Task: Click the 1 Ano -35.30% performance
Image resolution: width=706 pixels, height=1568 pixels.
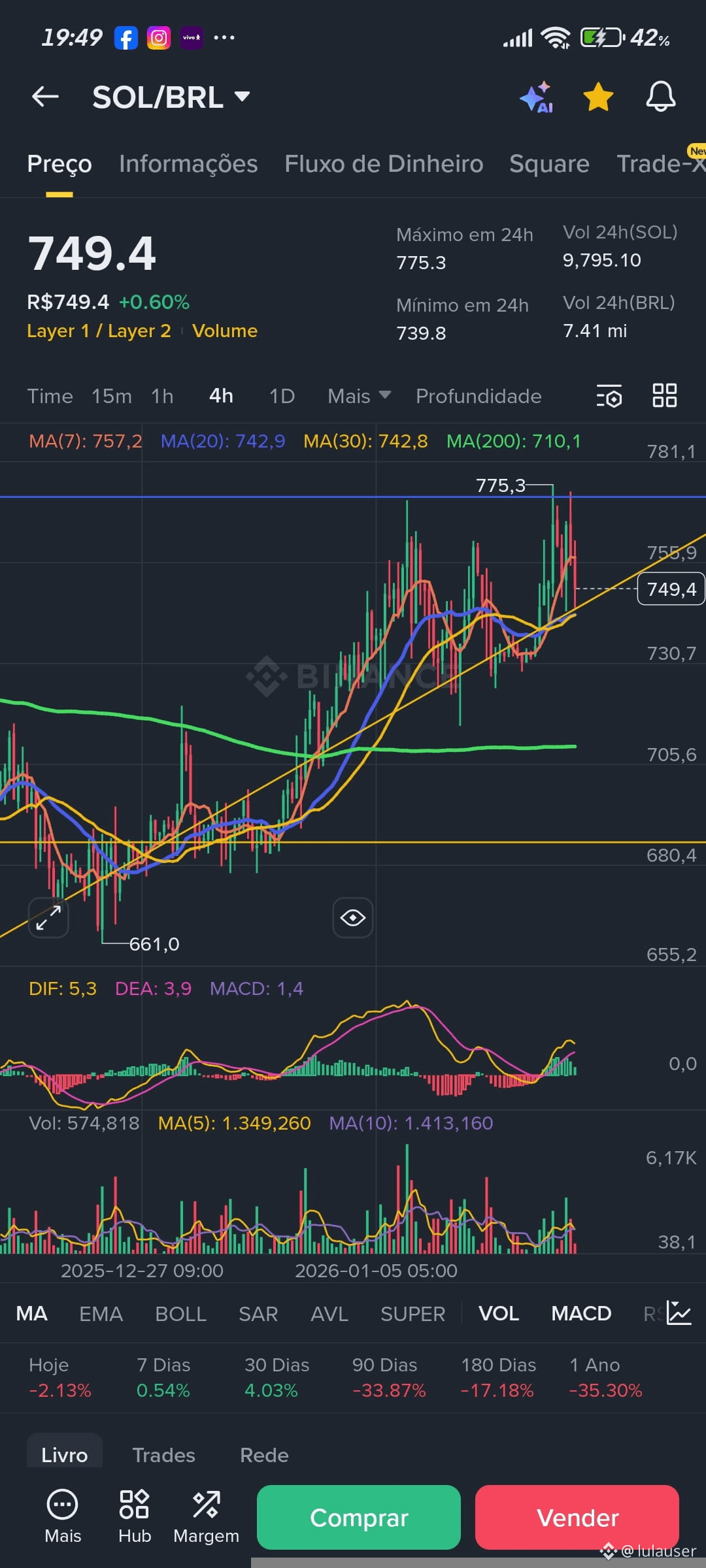Action: click(x=606, y=1378)
